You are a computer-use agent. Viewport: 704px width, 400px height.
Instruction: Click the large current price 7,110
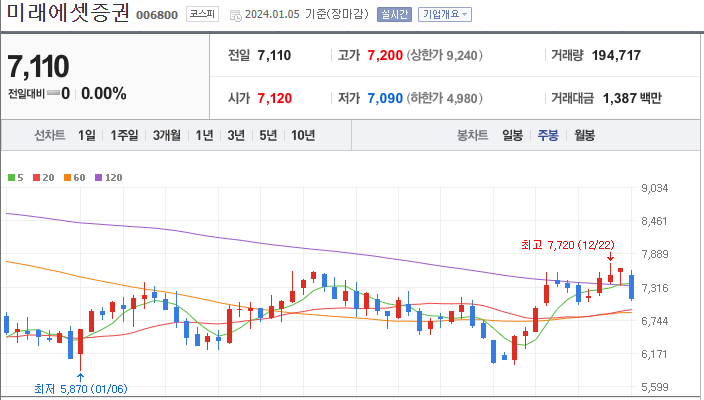(38, 66)
